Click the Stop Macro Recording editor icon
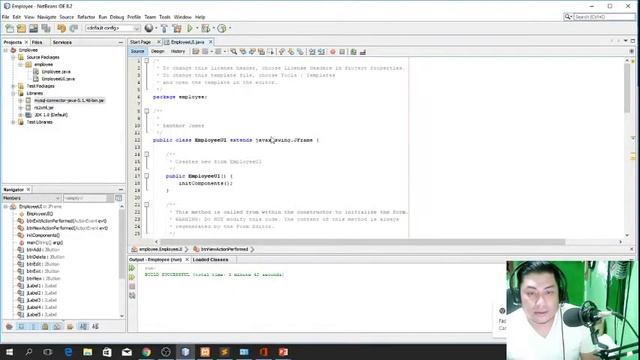Image resolution: width=640 pixels, height=360 pixels. [x=342, y=52]
